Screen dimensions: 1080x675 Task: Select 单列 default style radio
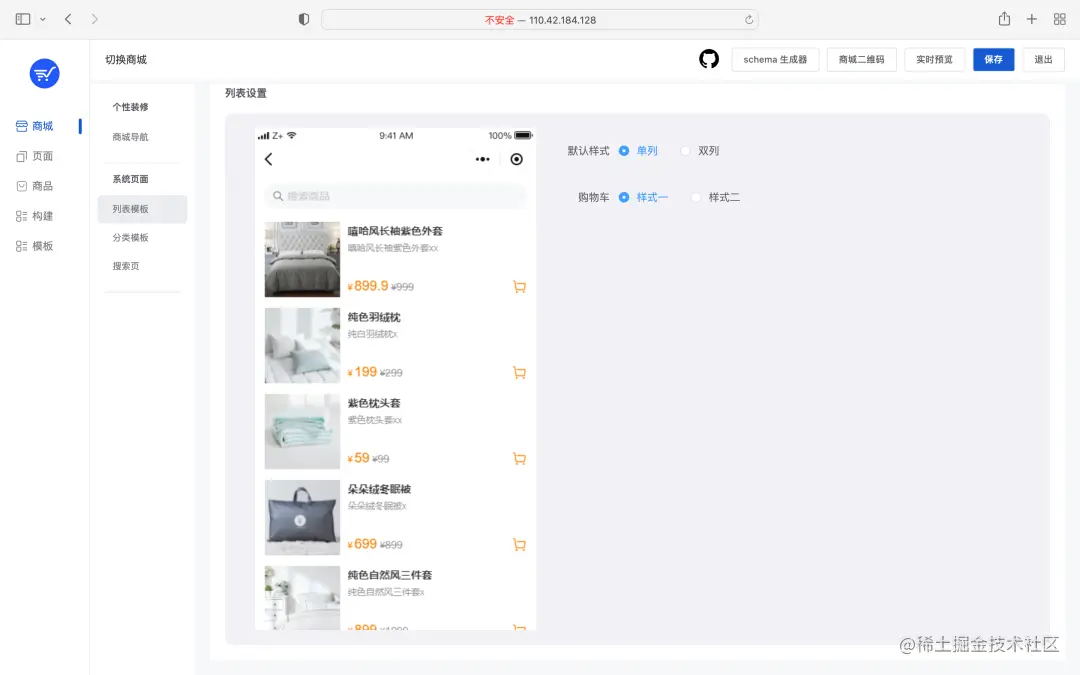[624, 151]
